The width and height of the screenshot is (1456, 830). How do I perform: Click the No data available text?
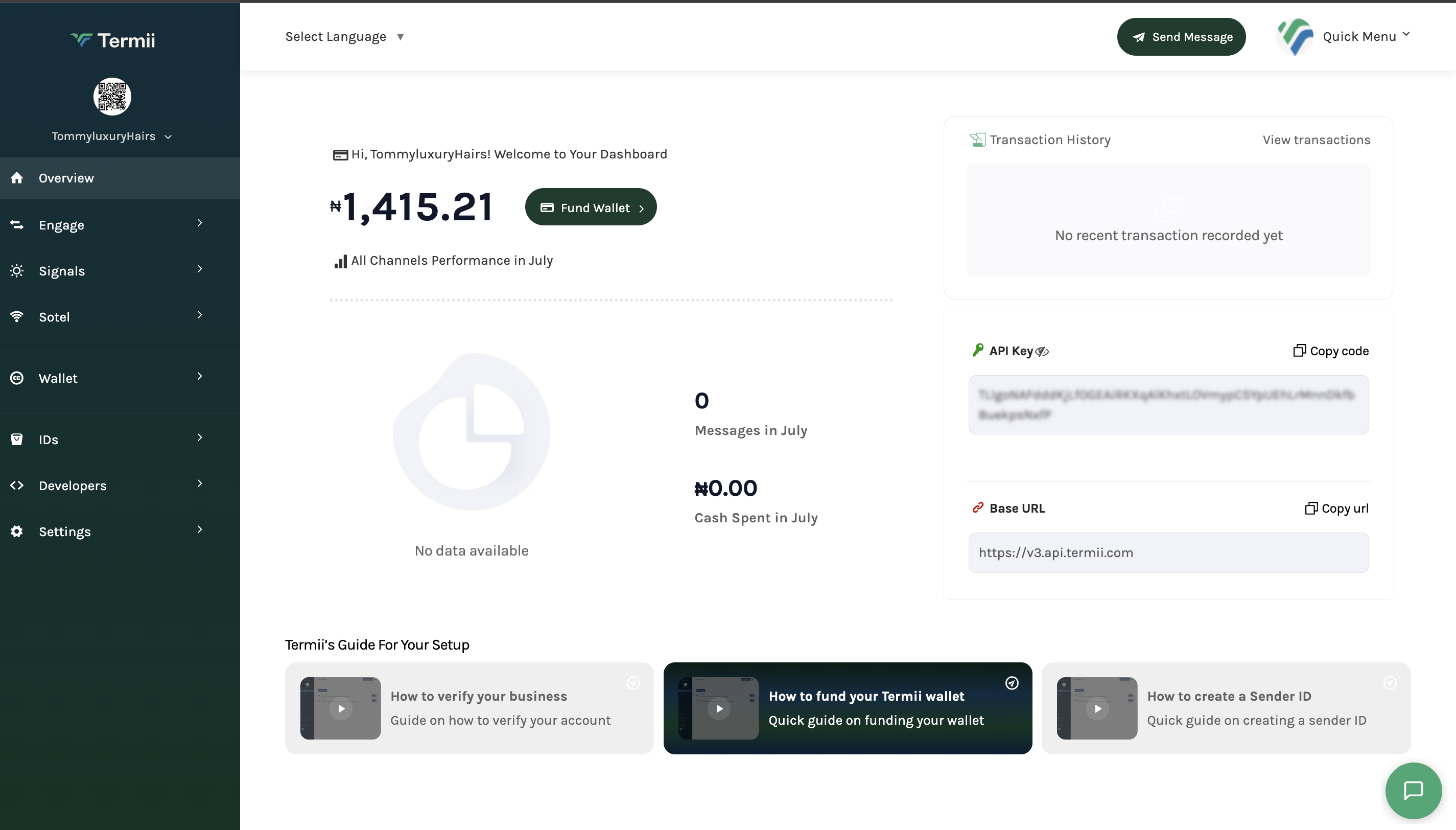pyautogui.click(x=472, y=550)
